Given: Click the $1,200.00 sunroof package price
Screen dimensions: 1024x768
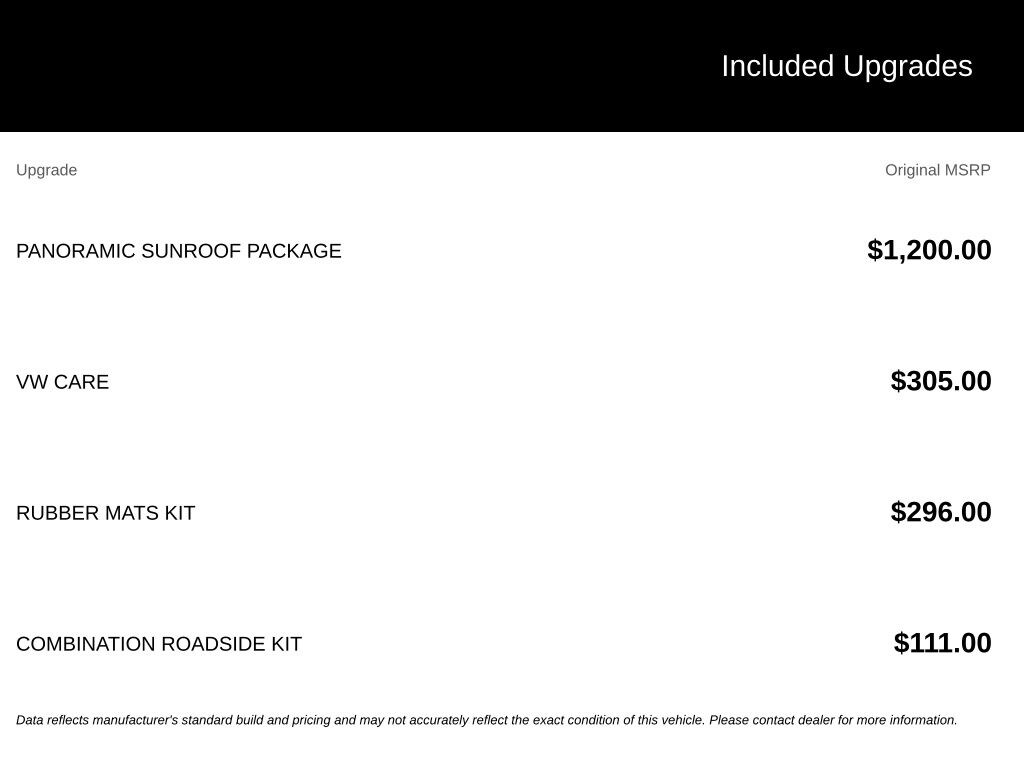Looking at the screenshot, I should coord(929,250).
